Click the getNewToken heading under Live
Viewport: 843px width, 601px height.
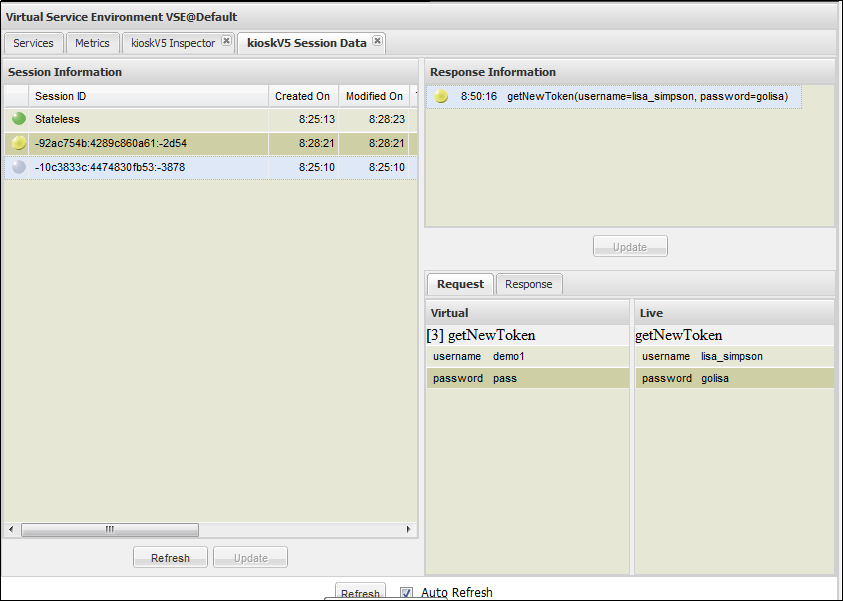coord(678,335)
